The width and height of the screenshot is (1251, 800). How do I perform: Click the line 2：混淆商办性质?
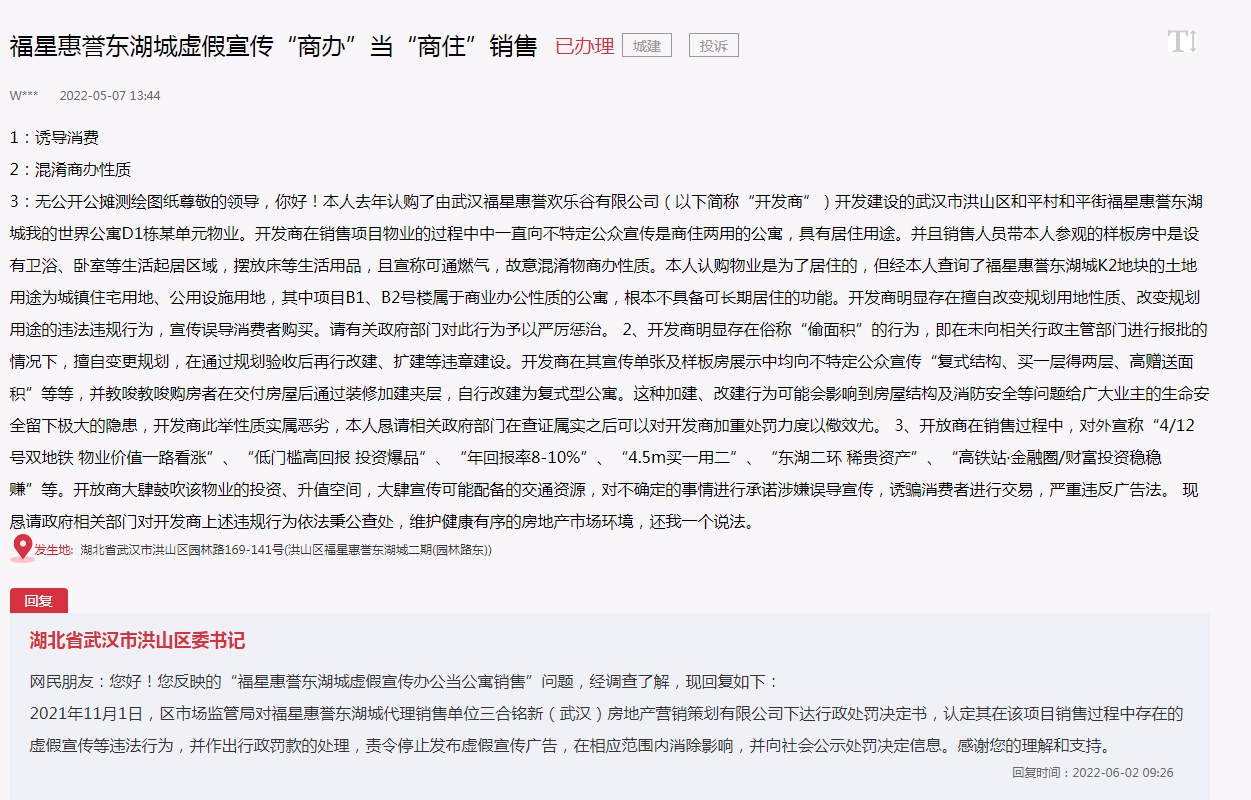(x=70, y=170)
